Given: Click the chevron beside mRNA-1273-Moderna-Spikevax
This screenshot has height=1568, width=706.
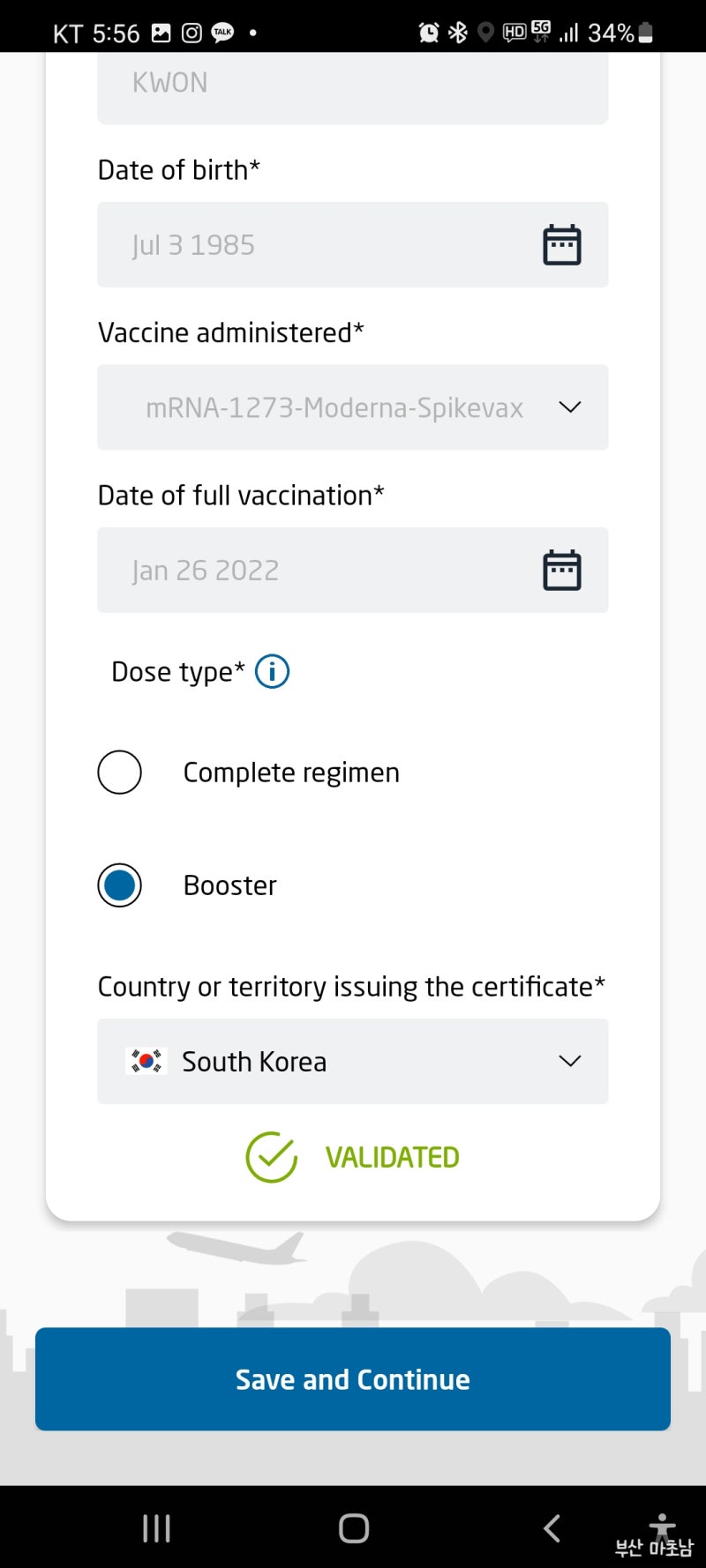Looking at the screenshot, I should 569,407.
